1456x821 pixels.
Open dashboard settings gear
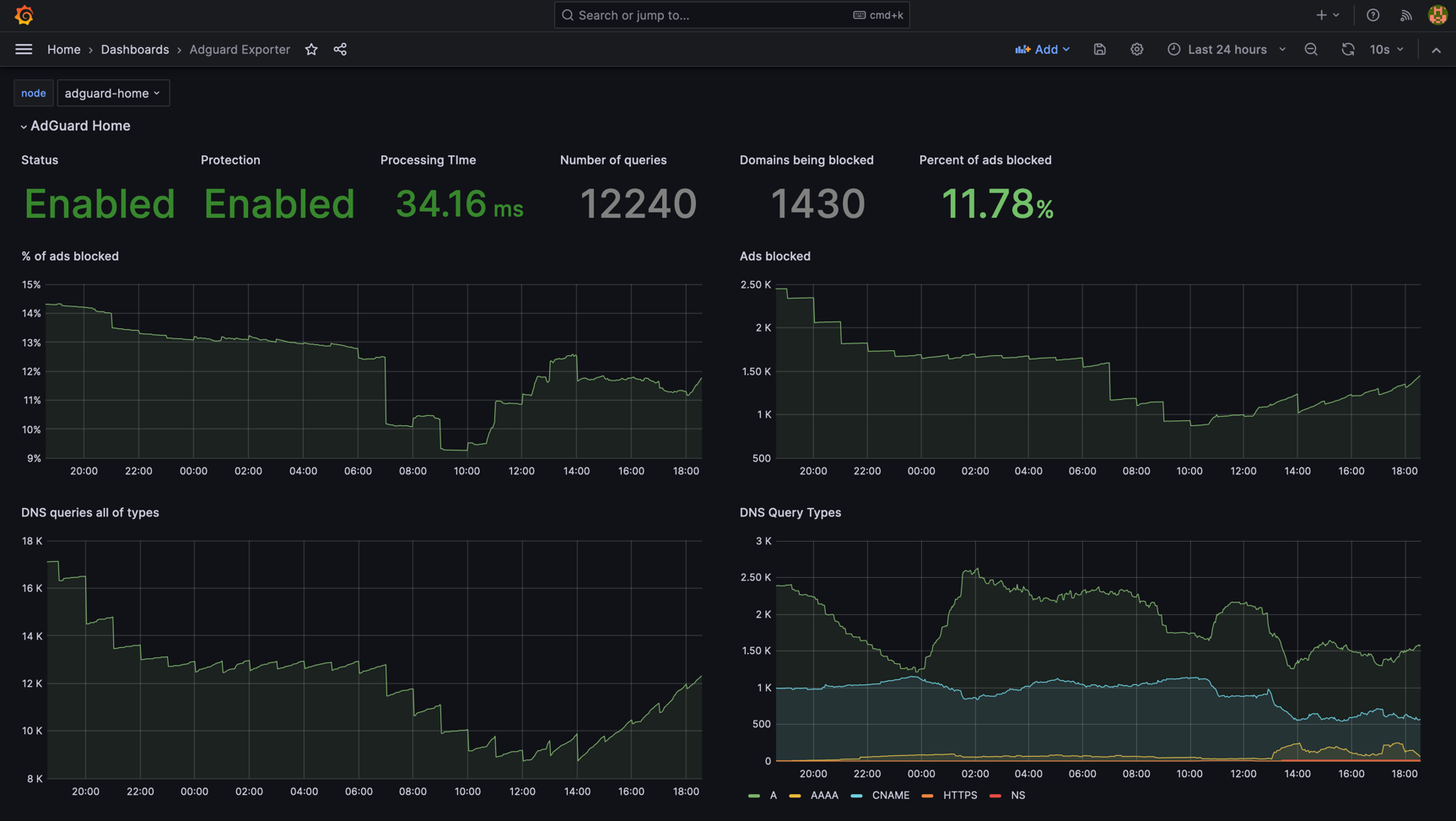coord(1136,50)
